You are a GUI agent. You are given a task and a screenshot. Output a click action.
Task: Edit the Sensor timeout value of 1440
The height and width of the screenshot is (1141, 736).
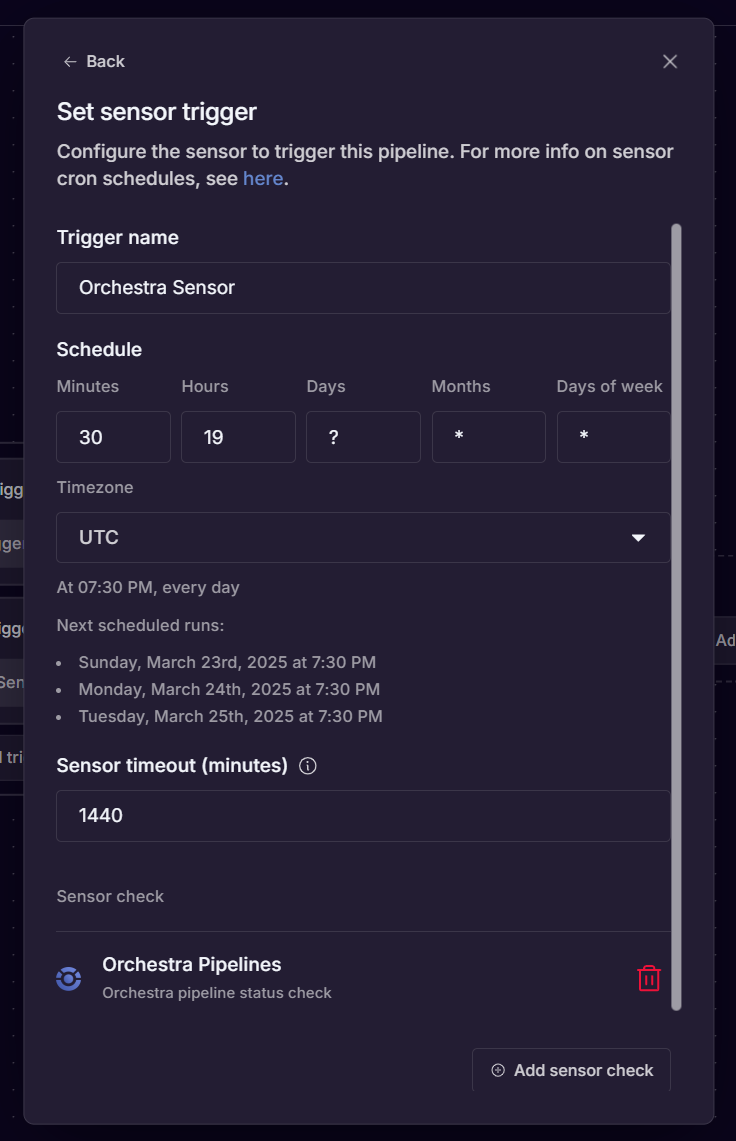click(363, 816)
